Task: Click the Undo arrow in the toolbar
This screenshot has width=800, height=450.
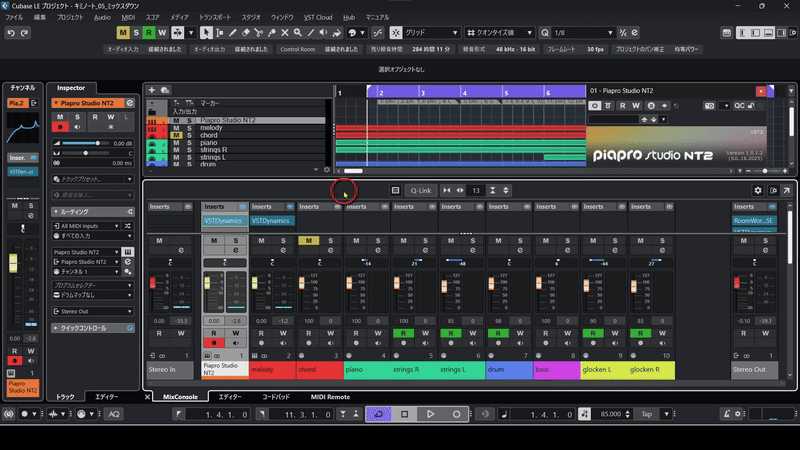Action: (x=11, y=33)
